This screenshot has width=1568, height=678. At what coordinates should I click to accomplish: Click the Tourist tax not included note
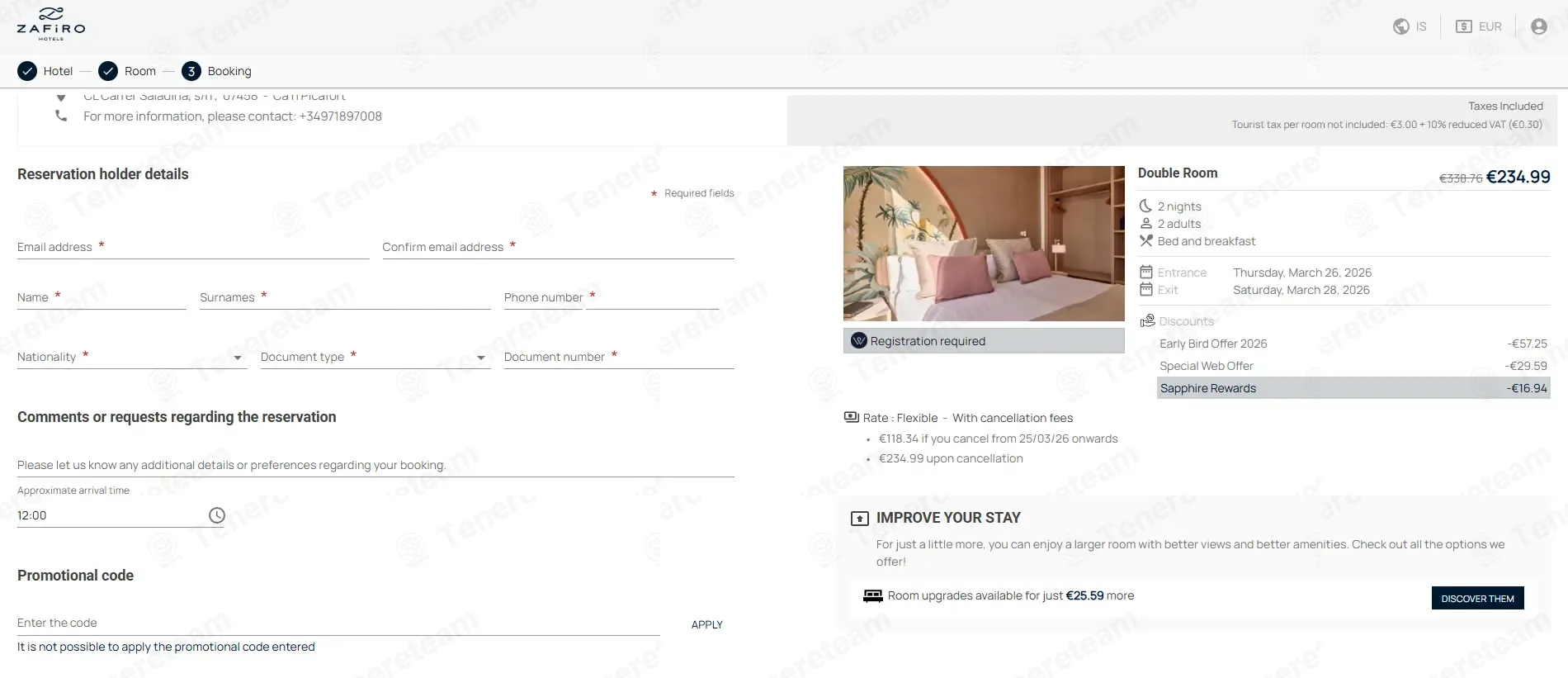[1386, 125]
